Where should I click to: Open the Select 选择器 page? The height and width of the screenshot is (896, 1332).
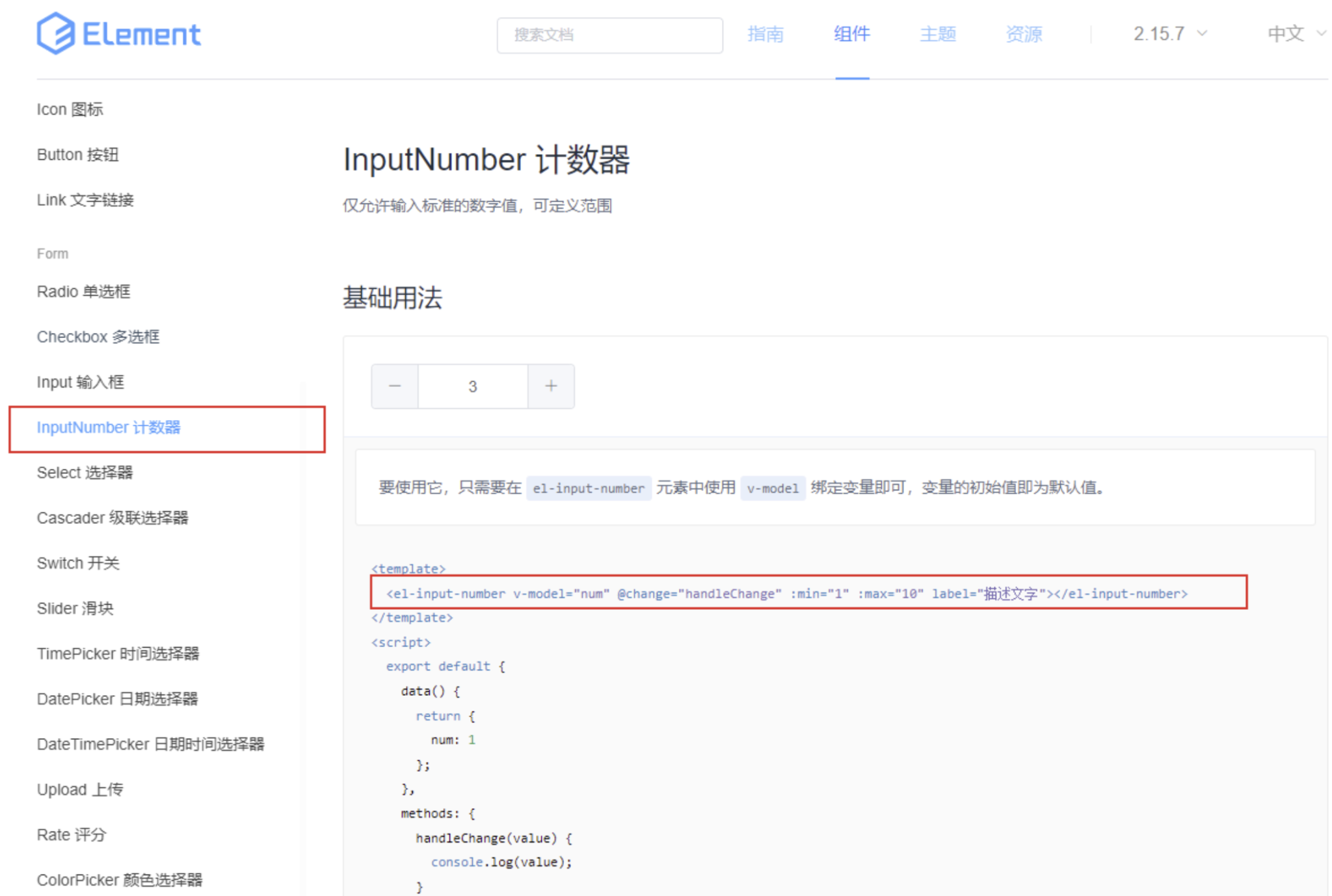pyautogui.click(x=85, y=472)
